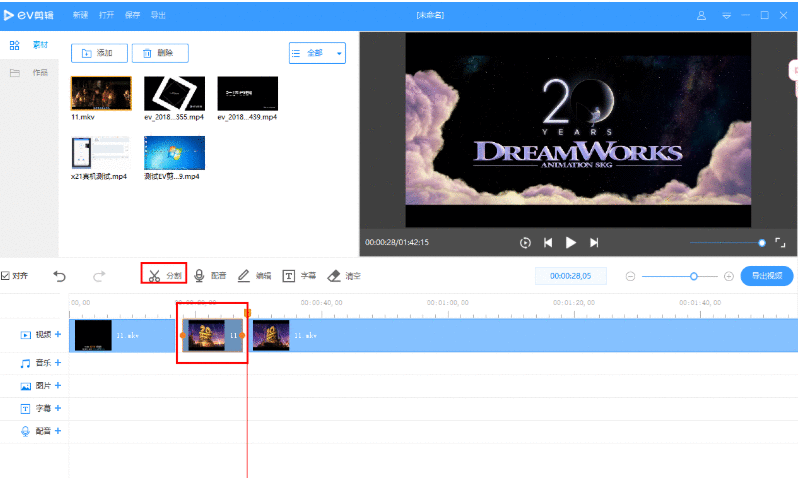
Task: Click the zoom-in plus icon beside timeline slider
Action: pyautogui.click(x=728, y=276)
